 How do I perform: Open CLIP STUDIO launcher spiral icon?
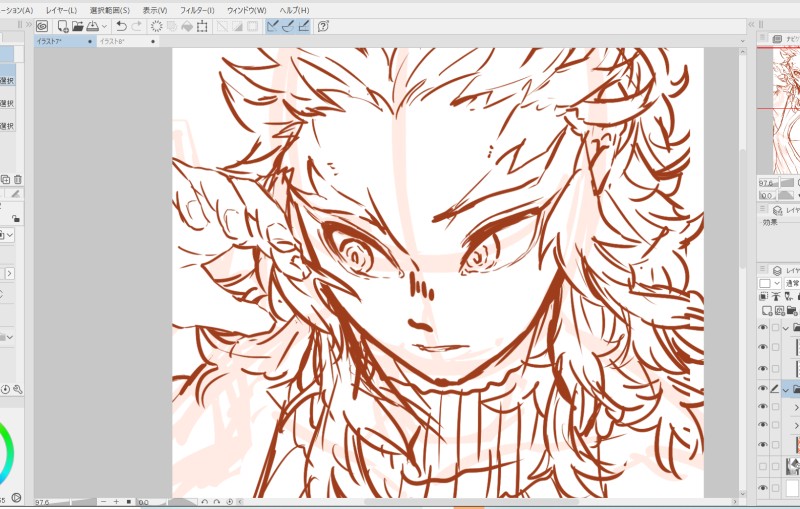(42, 26)
